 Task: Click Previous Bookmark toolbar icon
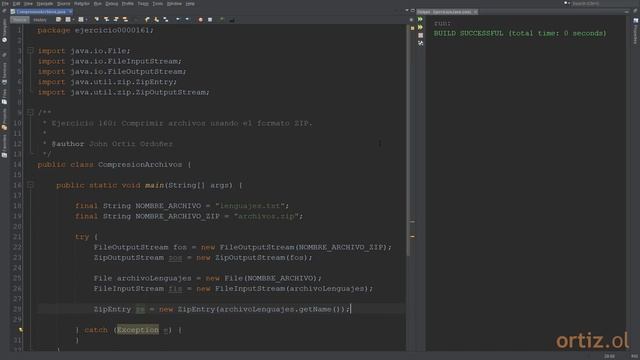click(x=147, y=19)
